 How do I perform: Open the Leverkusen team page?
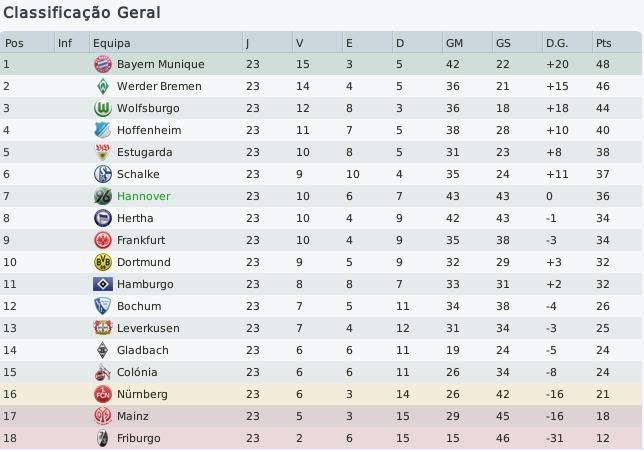[148, 328]
